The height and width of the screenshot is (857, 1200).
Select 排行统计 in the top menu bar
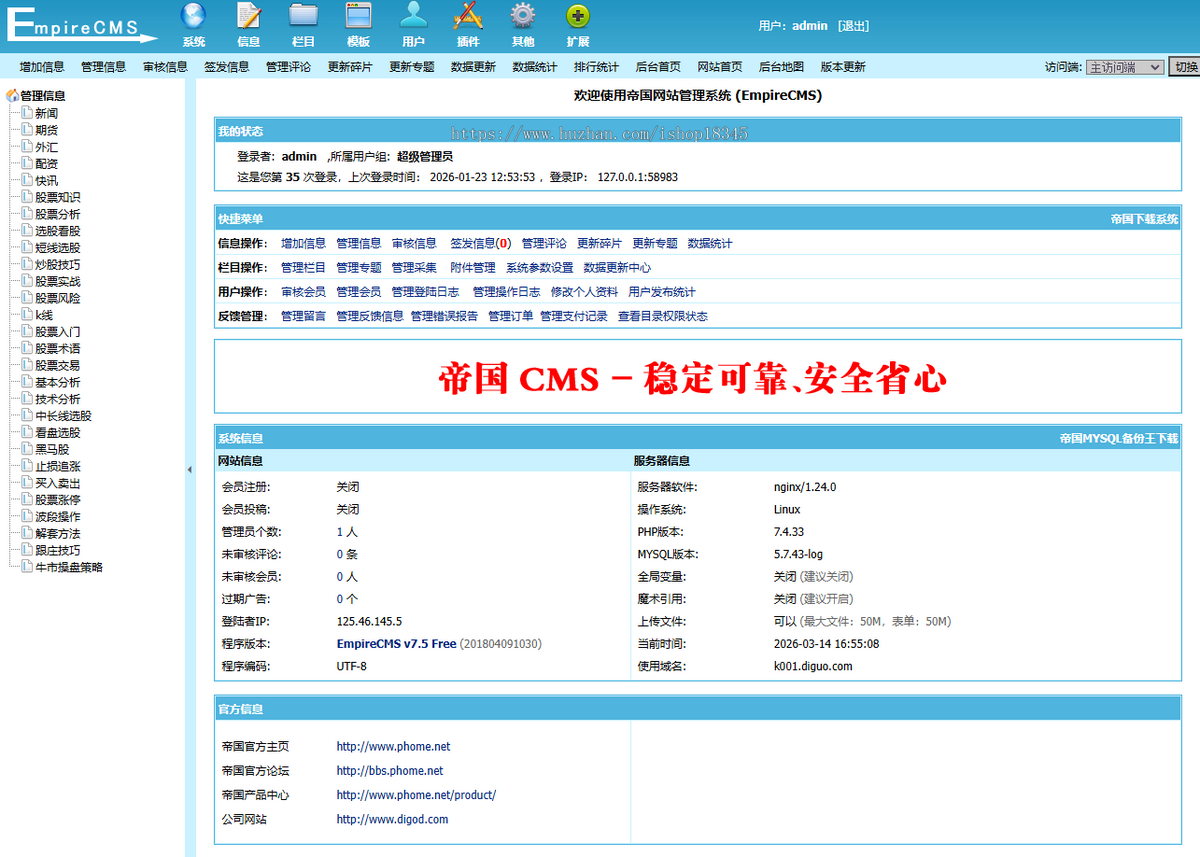596,67
